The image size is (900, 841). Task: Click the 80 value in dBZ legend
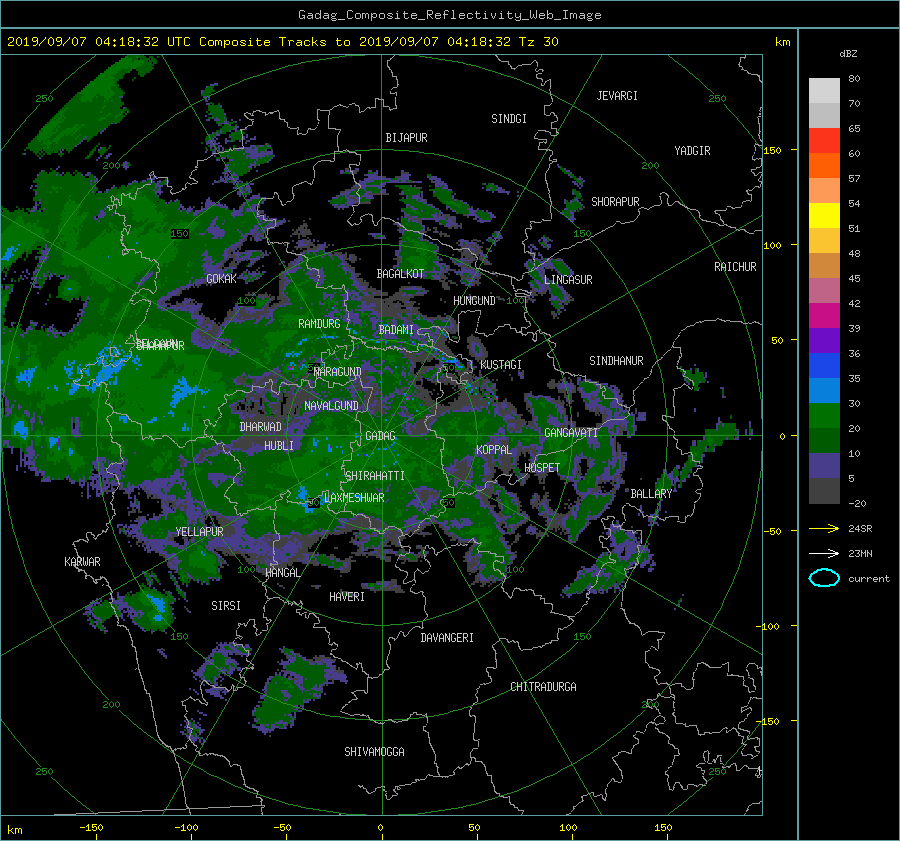click(854, 79)
